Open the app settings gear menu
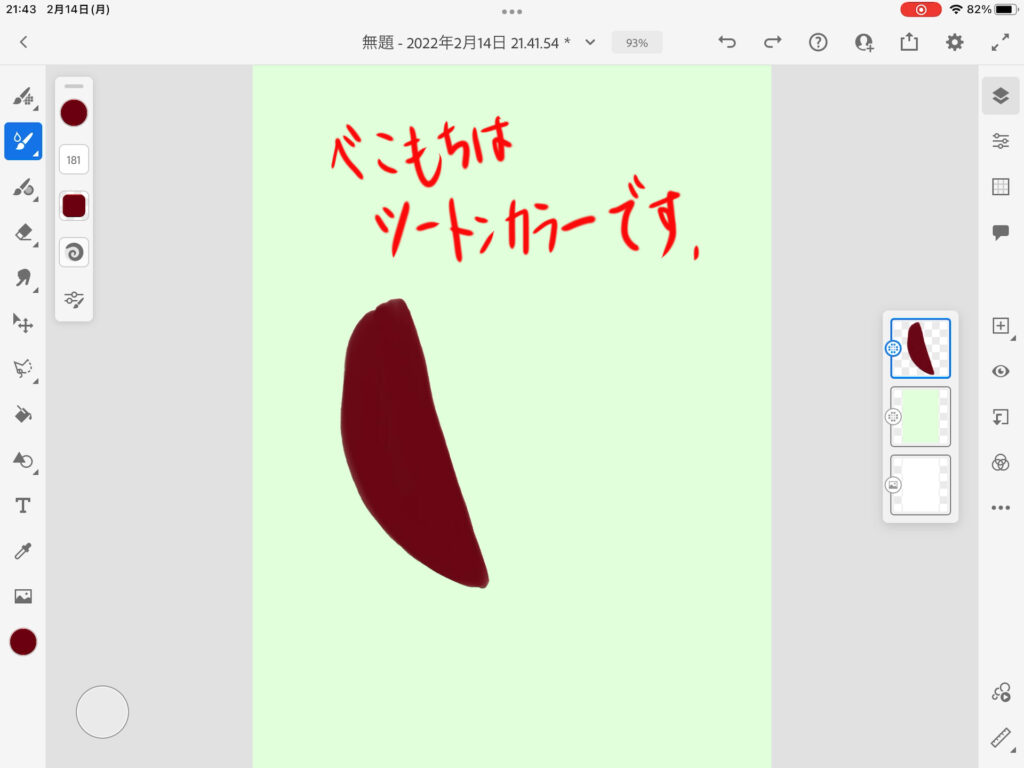 pos(955,42)
